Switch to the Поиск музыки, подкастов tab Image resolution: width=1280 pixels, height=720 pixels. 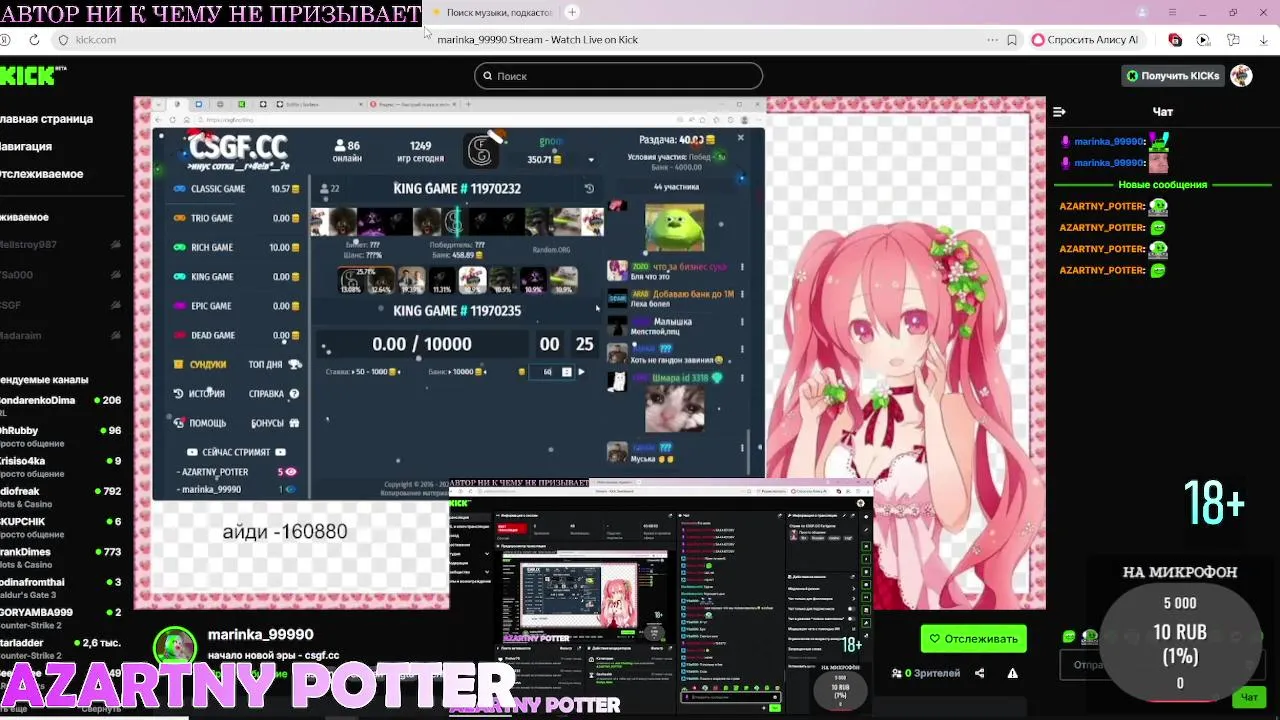click(x=492, y=12)
